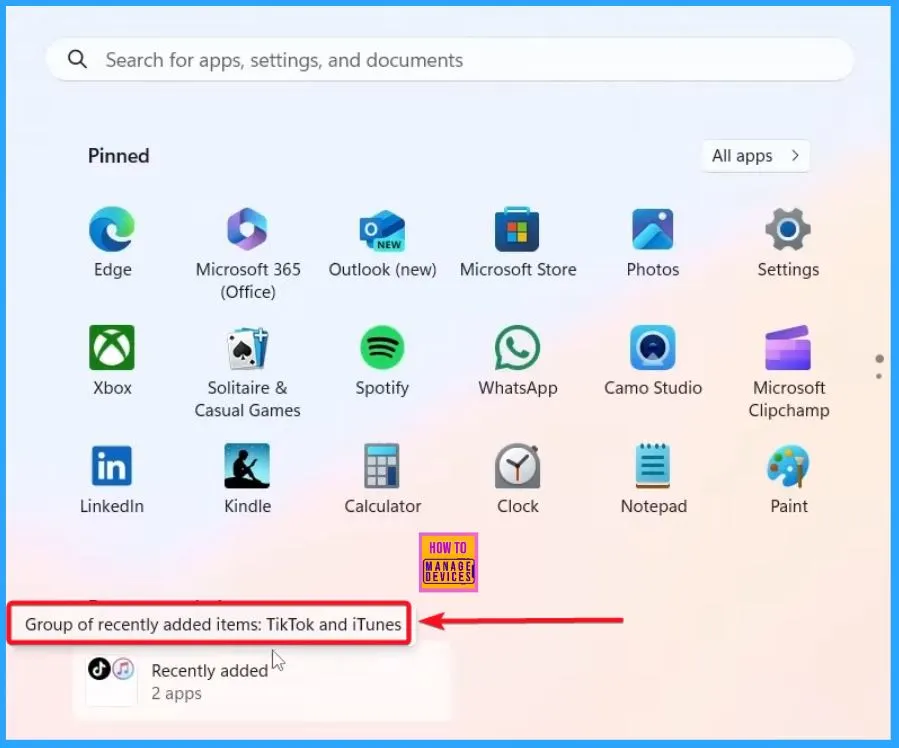This screenshot has width=899, height=748.
Task: Open the Clock app
Action: 518,480
